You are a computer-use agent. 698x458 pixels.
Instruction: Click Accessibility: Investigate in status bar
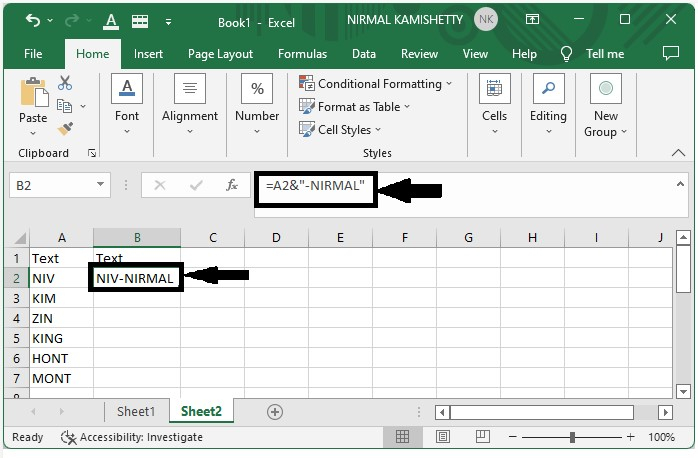132,437
